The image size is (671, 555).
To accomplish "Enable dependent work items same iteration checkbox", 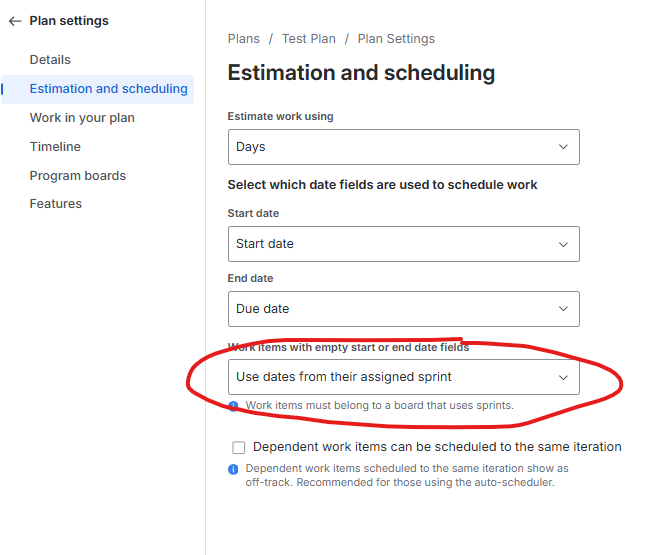I will tap(238, 448).
